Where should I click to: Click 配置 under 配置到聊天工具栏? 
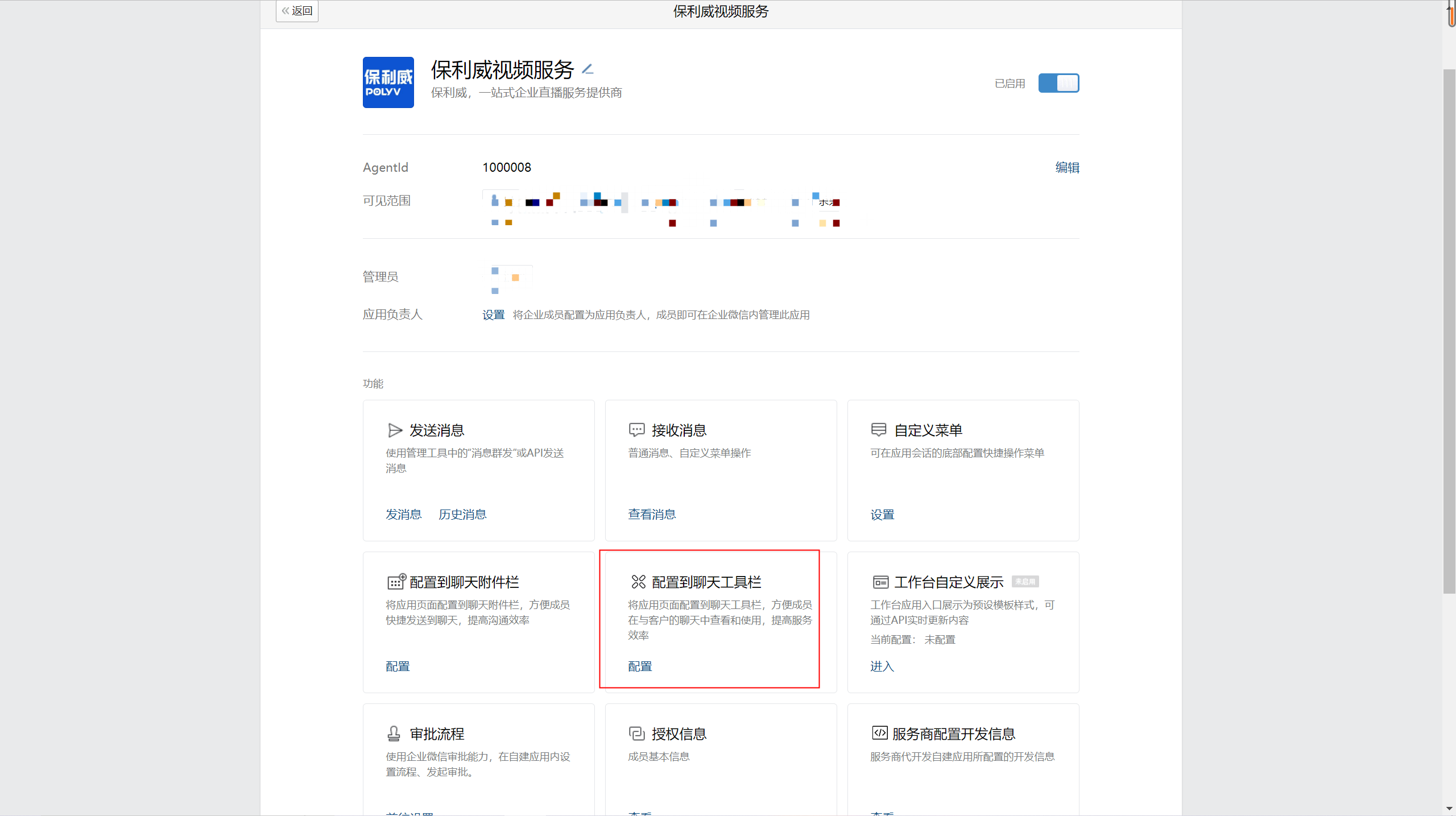pyautogui.click(x=640, y=666)
